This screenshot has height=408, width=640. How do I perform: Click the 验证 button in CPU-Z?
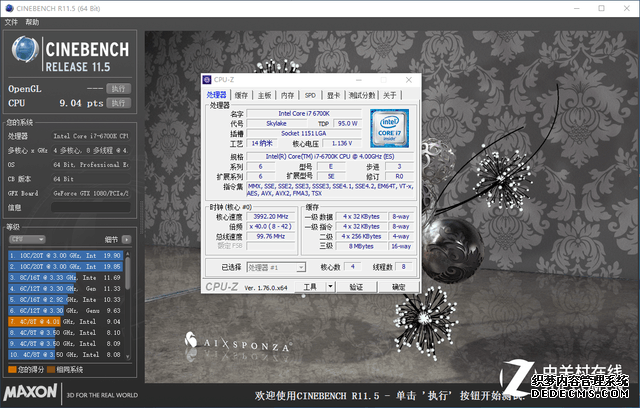[356, 287]
